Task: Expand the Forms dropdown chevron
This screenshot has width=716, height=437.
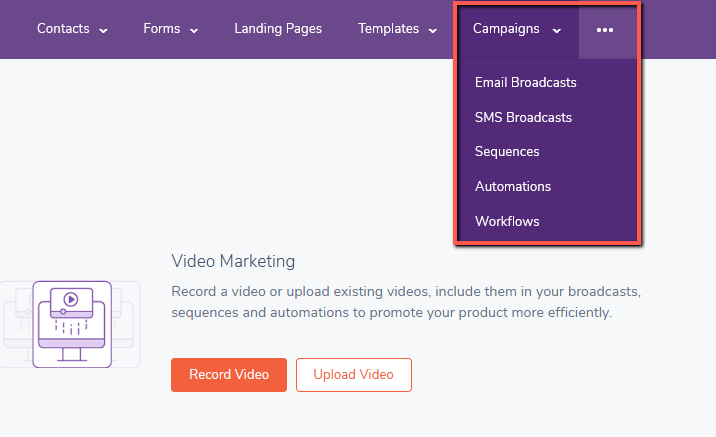Action: (x=194, y=31)
